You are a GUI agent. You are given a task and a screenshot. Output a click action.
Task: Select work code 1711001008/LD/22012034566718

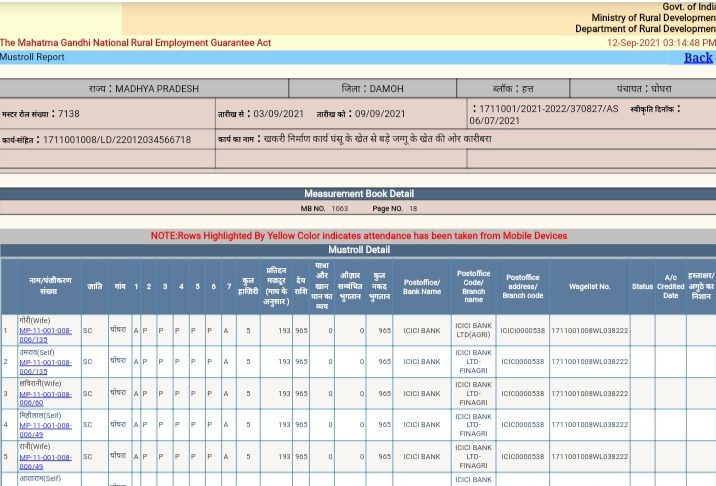[117, 140]
